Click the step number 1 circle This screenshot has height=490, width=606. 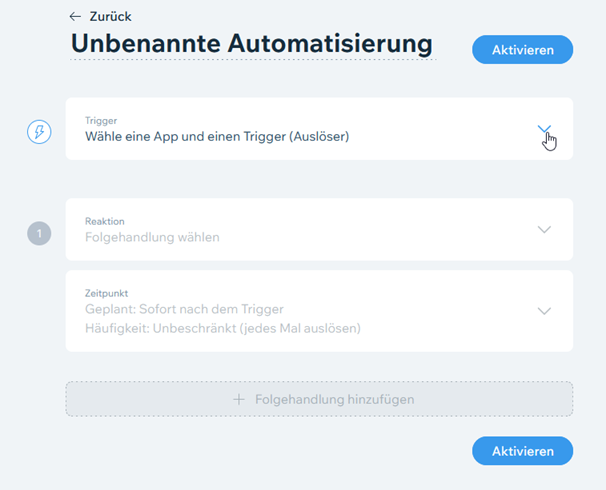pos(39,233)
